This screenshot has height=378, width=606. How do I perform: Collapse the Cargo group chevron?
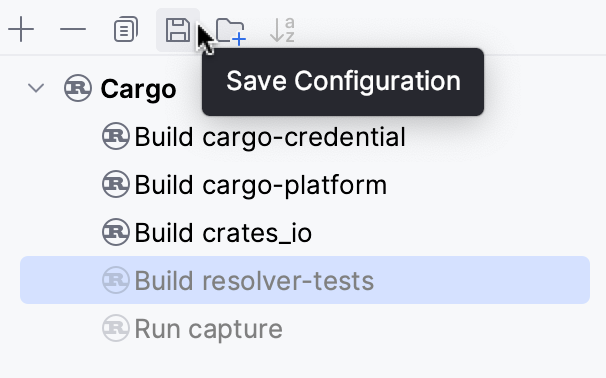pyautogui.click(x=36, y=88)
